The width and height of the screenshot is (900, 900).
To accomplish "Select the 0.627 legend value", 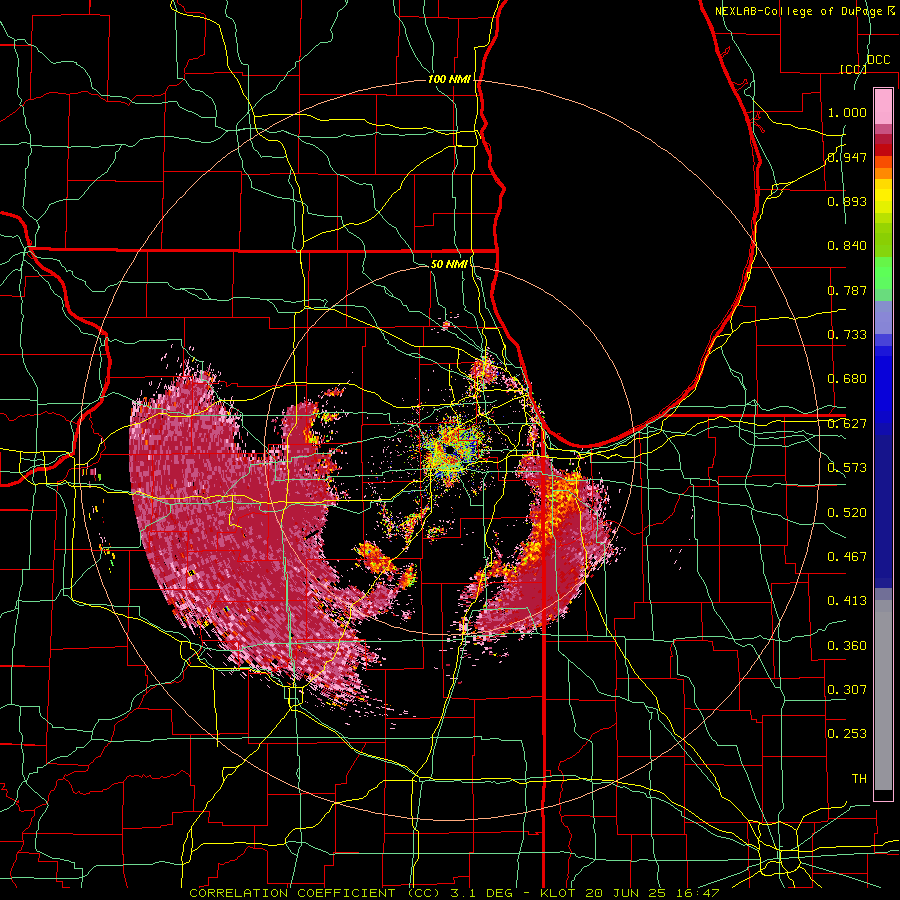I will pyautogui.click(x=847, y=424).
